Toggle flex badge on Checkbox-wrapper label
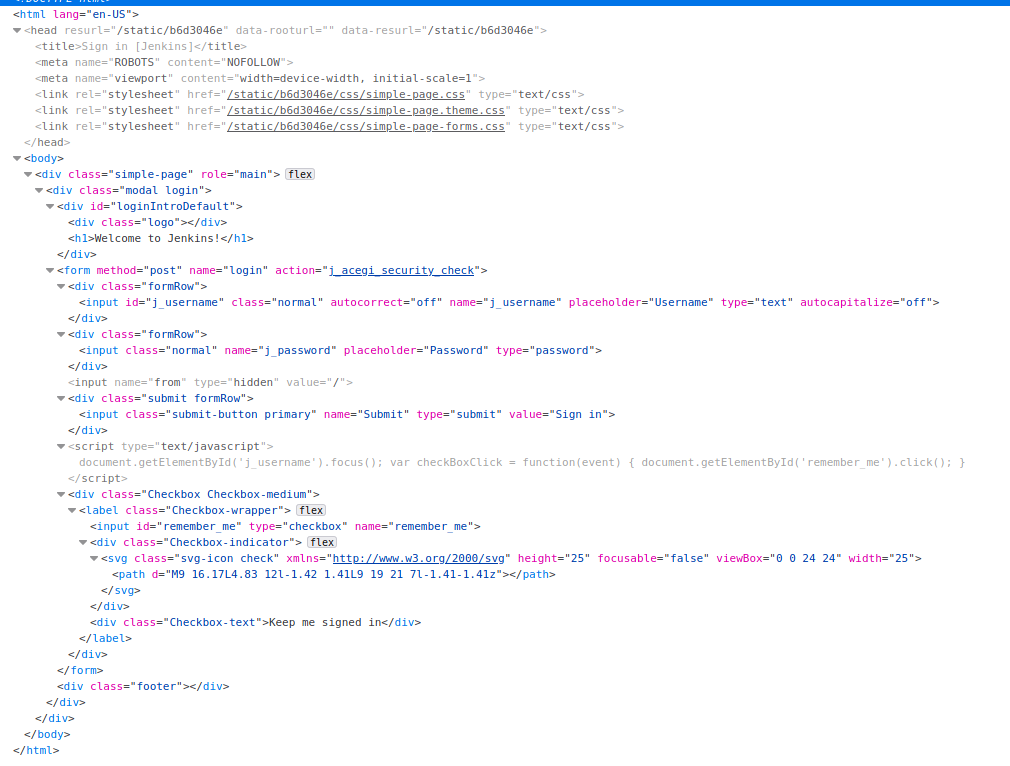1010x766 pixels. point(311,510)
